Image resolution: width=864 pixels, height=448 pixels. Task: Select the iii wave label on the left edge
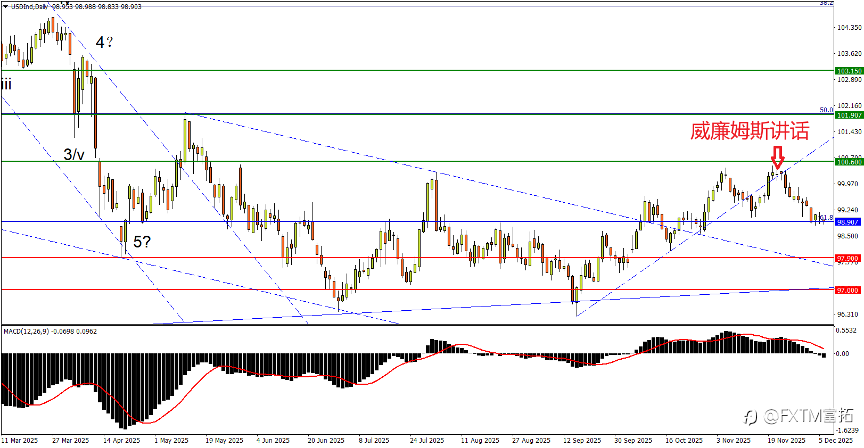(x=6, y=84)
